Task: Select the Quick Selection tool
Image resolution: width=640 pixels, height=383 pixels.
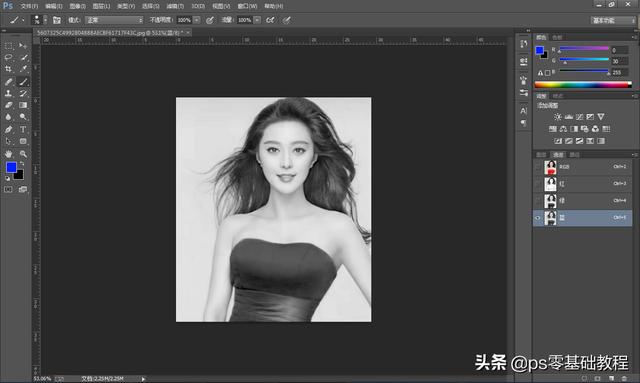Action: point(23,58)
